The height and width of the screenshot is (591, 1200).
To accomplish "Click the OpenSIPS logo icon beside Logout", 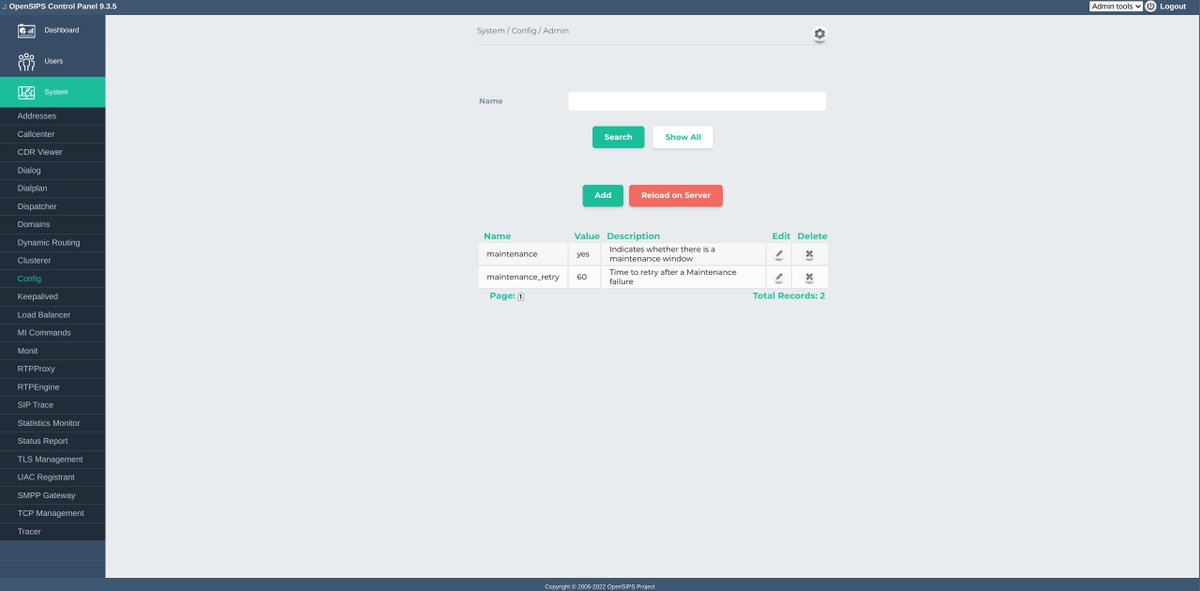I will click(x=1150, y=5).
